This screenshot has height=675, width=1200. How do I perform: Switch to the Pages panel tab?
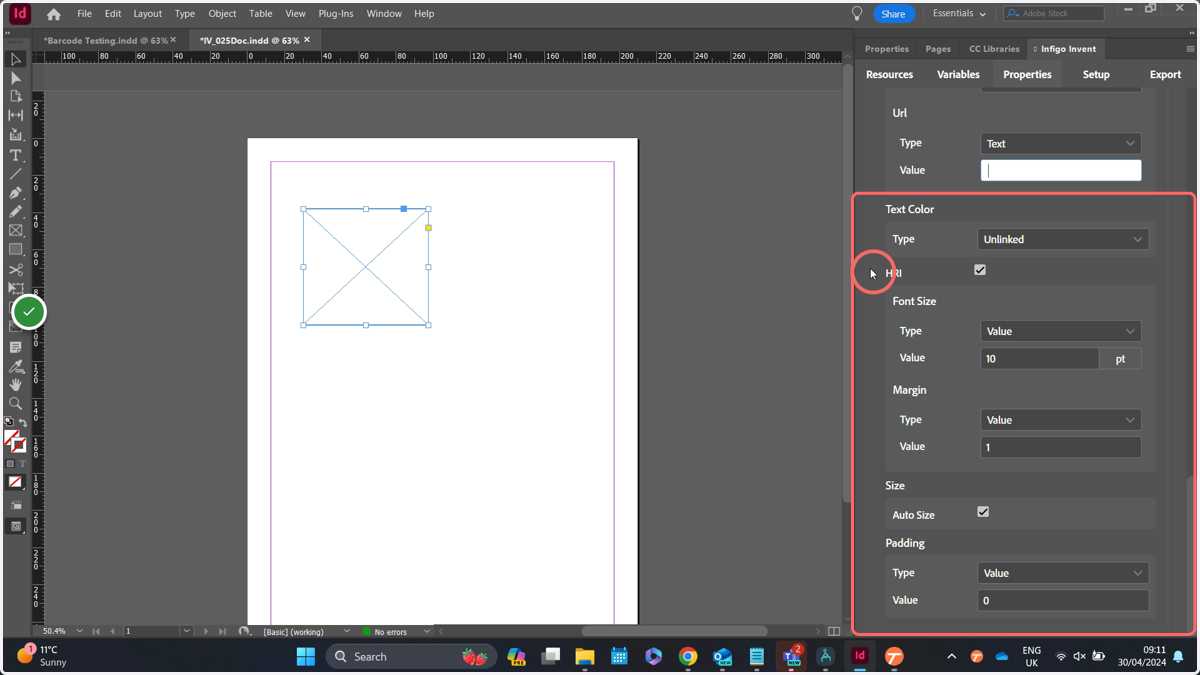tap(938, 49)
